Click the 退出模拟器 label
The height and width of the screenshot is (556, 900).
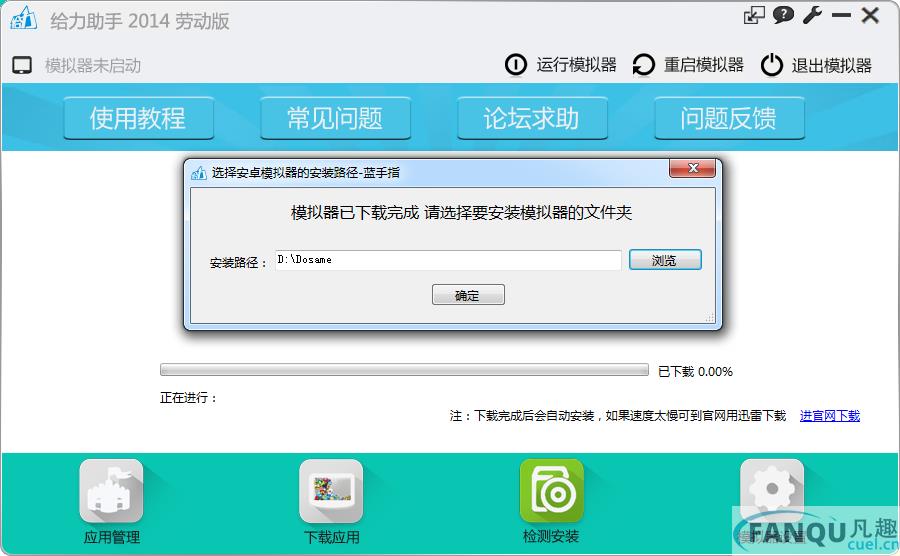click(831, 65)
